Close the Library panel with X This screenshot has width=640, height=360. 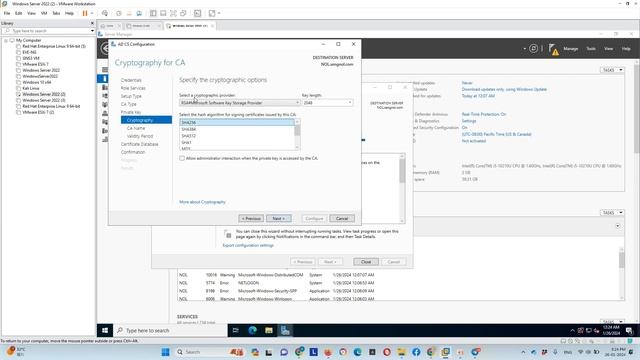click(92, 23)
